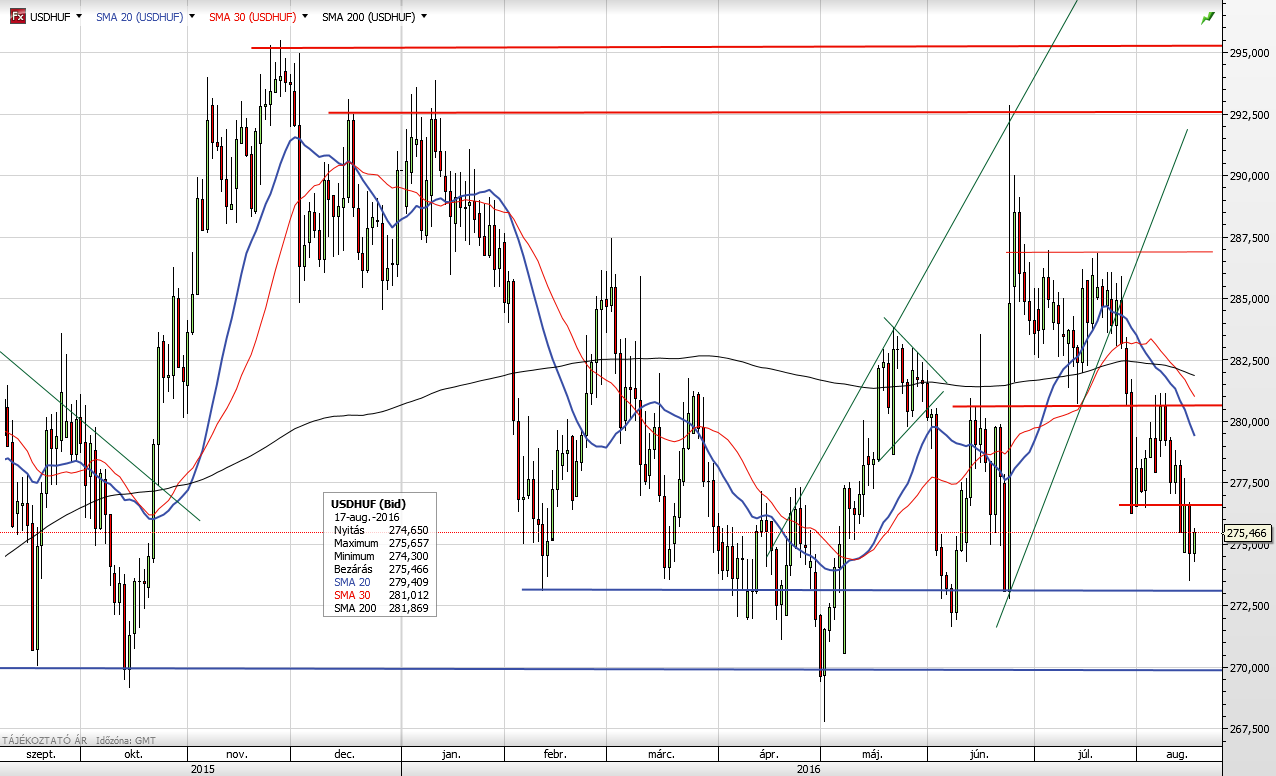Click the SMA 20 value 279,409
Screen dimensions: 1276x776
tap(409, 581)
